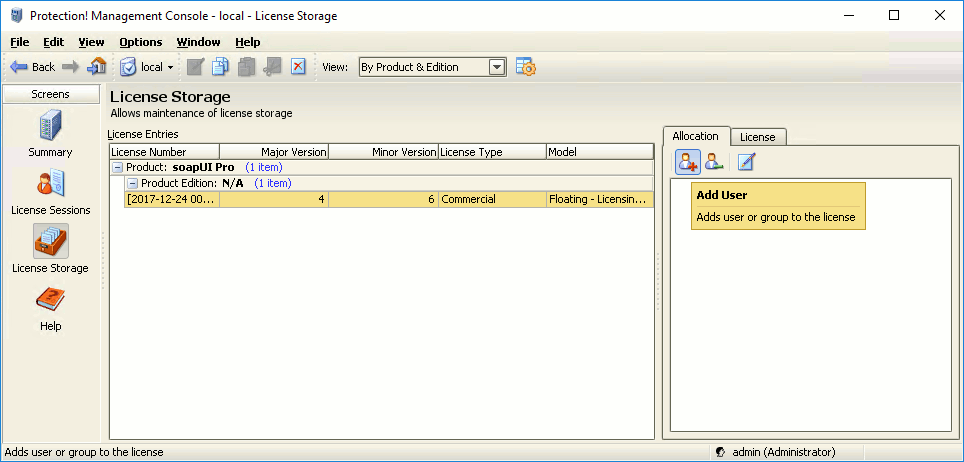The height and width of the screenshot is (462, 964).
Task: Click the Add User icon
Action: 688,162
